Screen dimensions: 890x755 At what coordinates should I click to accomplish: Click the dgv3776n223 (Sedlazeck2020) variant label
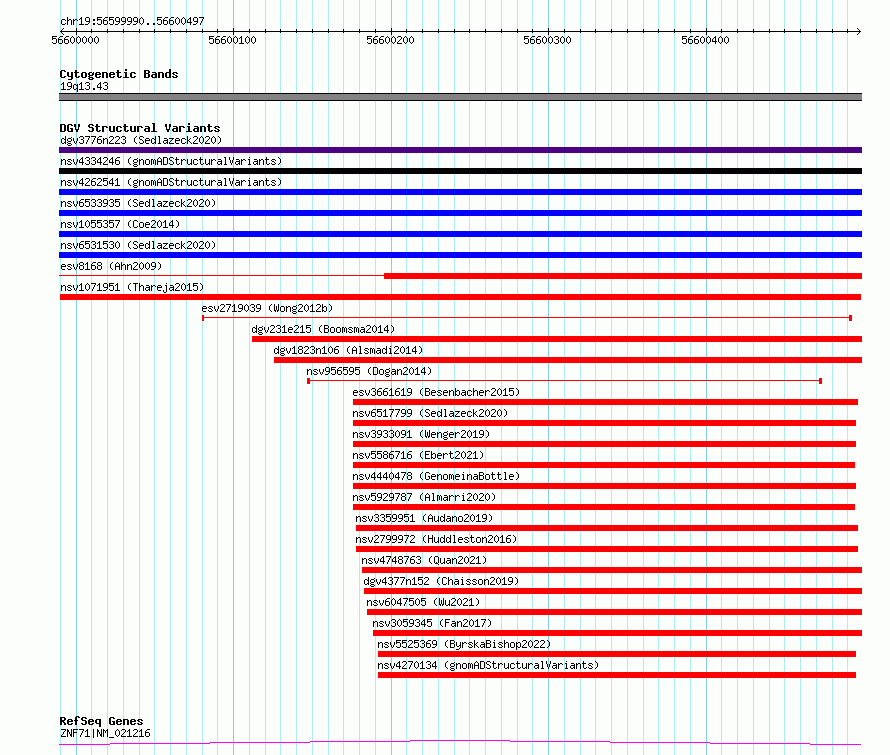[x=141, y=140]
